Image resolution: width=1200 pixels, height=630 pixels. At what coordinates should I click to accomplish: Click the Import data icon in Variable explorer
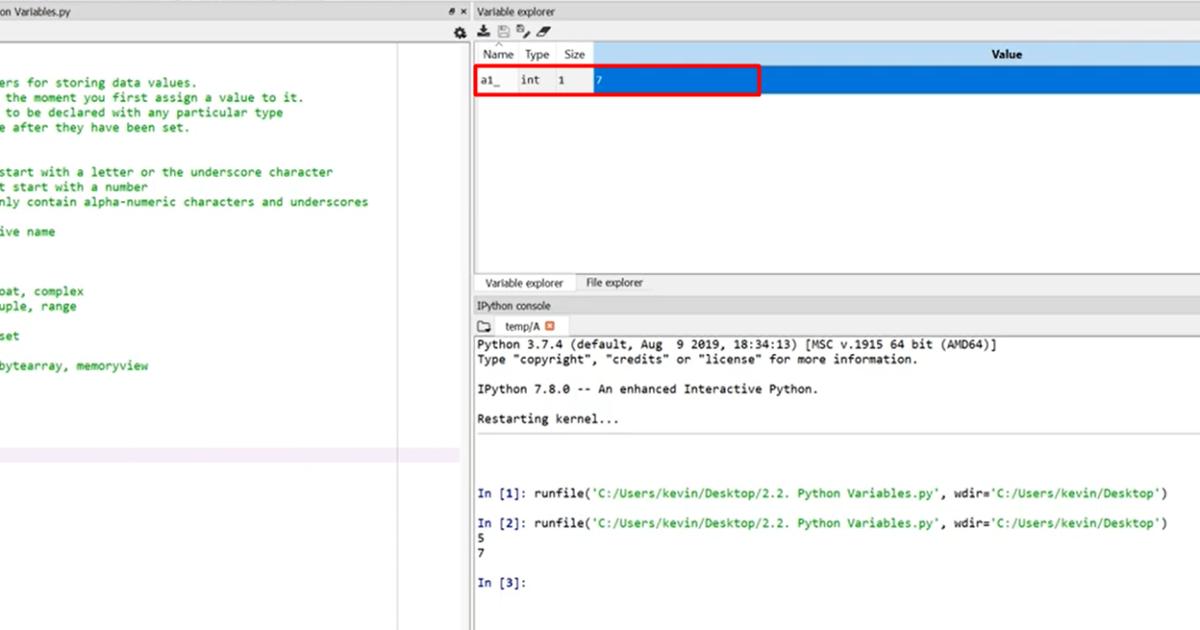tap(483, 30)
